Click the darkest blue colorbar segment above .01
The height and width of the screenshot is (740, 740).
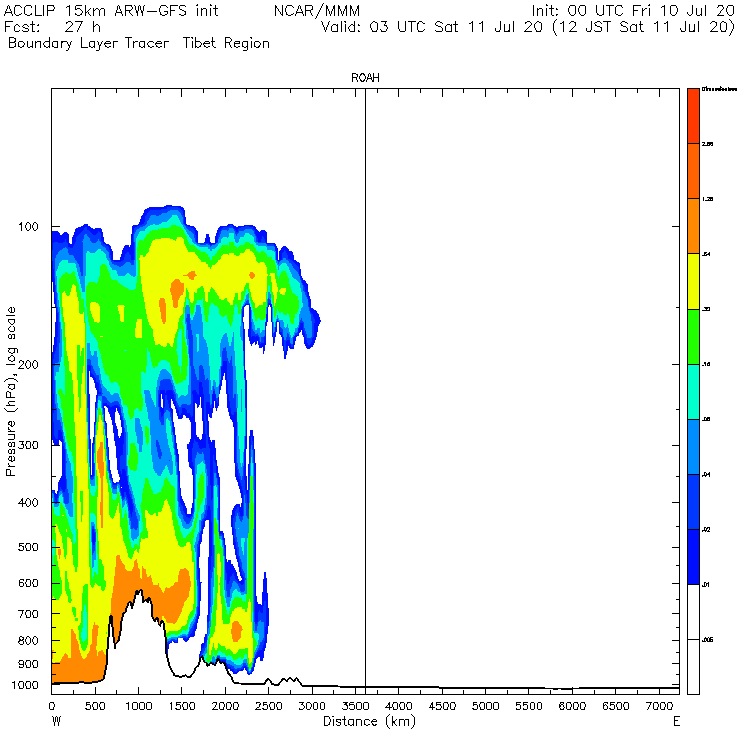pos(693,557)
